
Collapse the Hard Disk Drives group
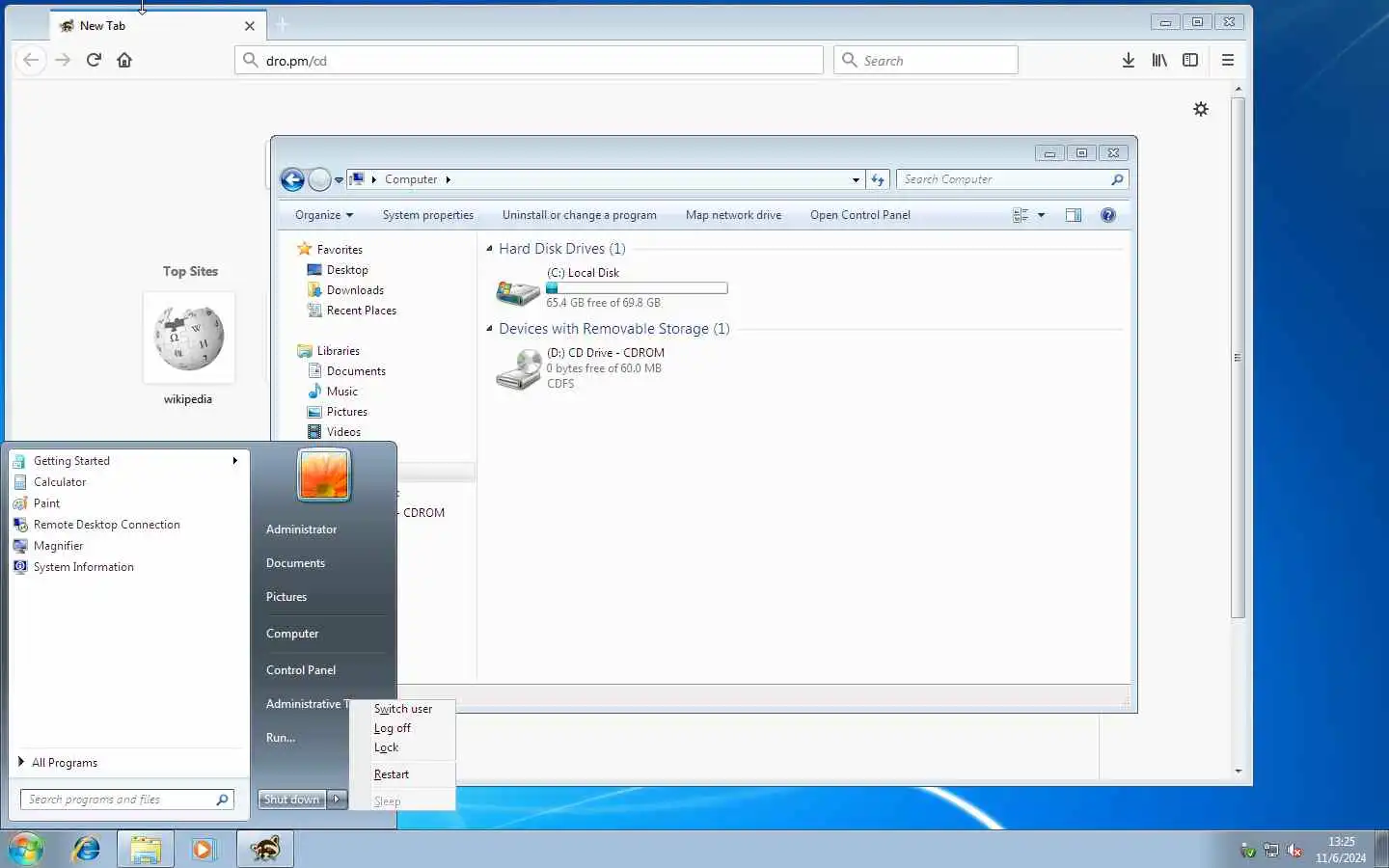489,249
